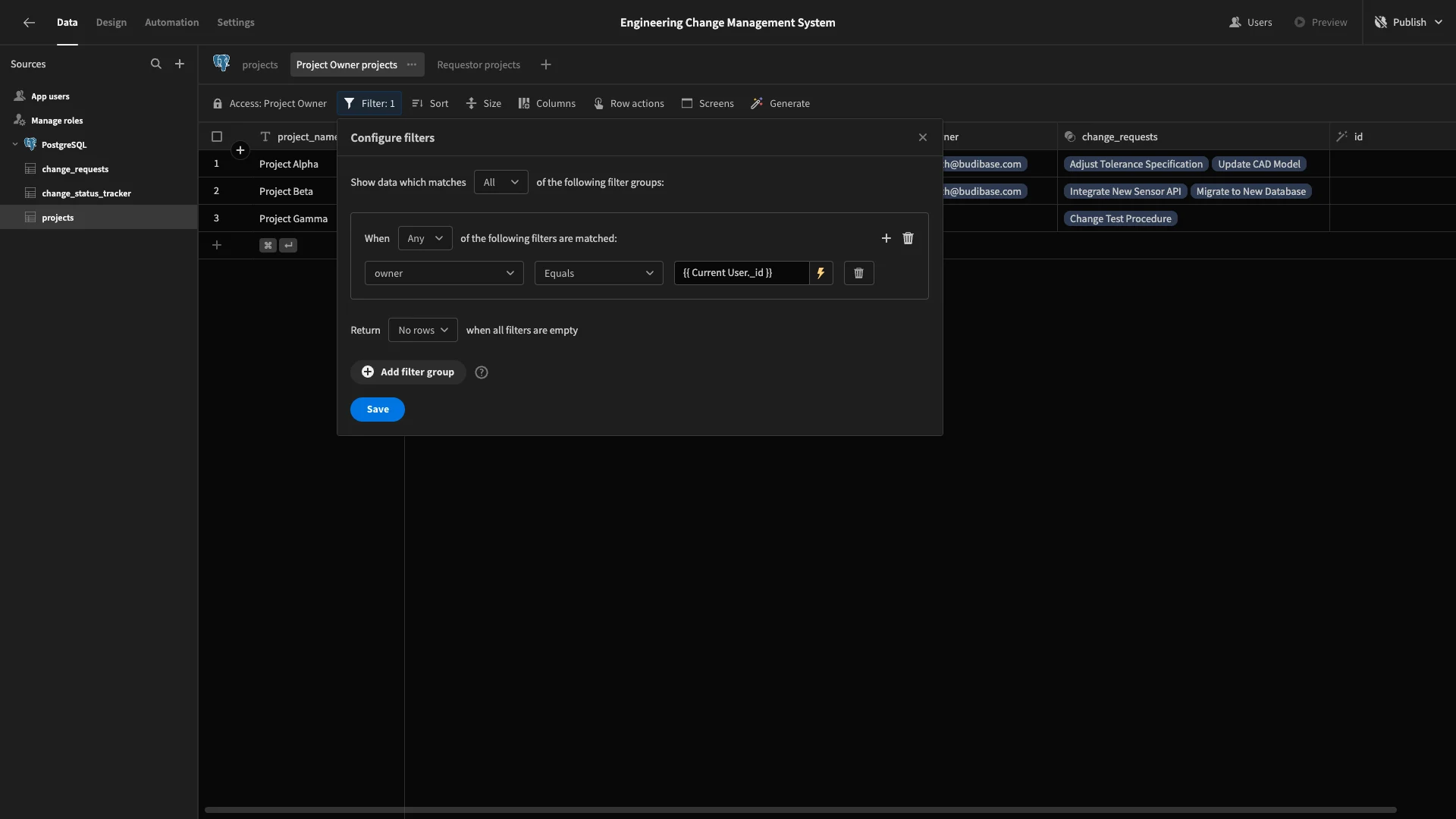Switch to the Automation tab
Viewport: 1456px width, 819px height.
[172, 23]
